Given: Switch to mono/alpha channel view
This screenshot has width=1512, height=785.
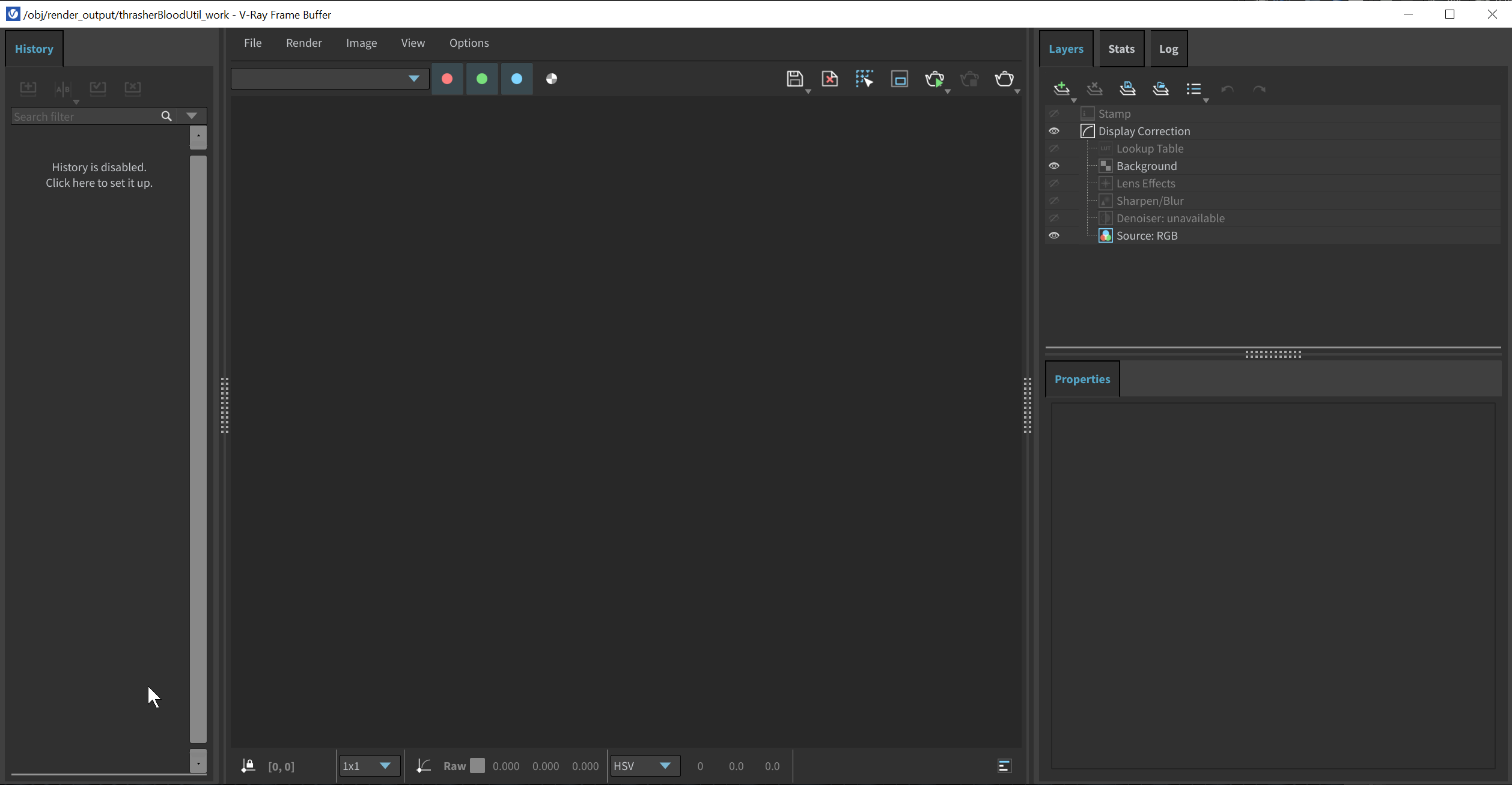Looking at the screenshot, I should click(551, 79).
